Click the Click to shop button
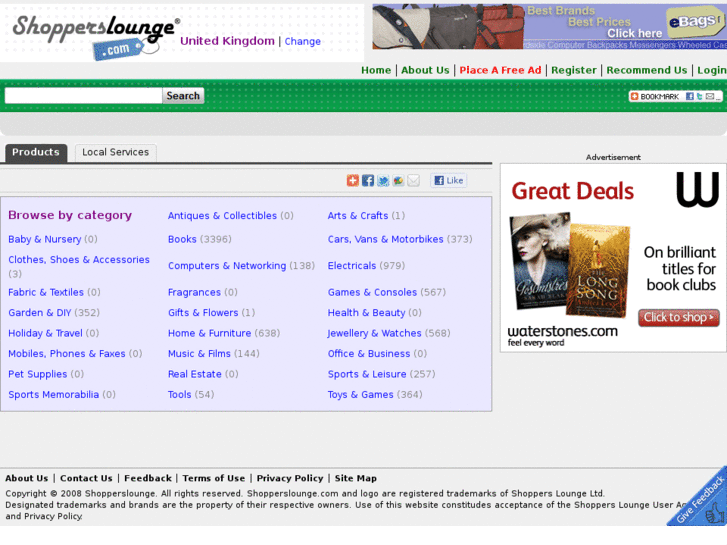Screen dimensions: 727x545 coord(678,318)
